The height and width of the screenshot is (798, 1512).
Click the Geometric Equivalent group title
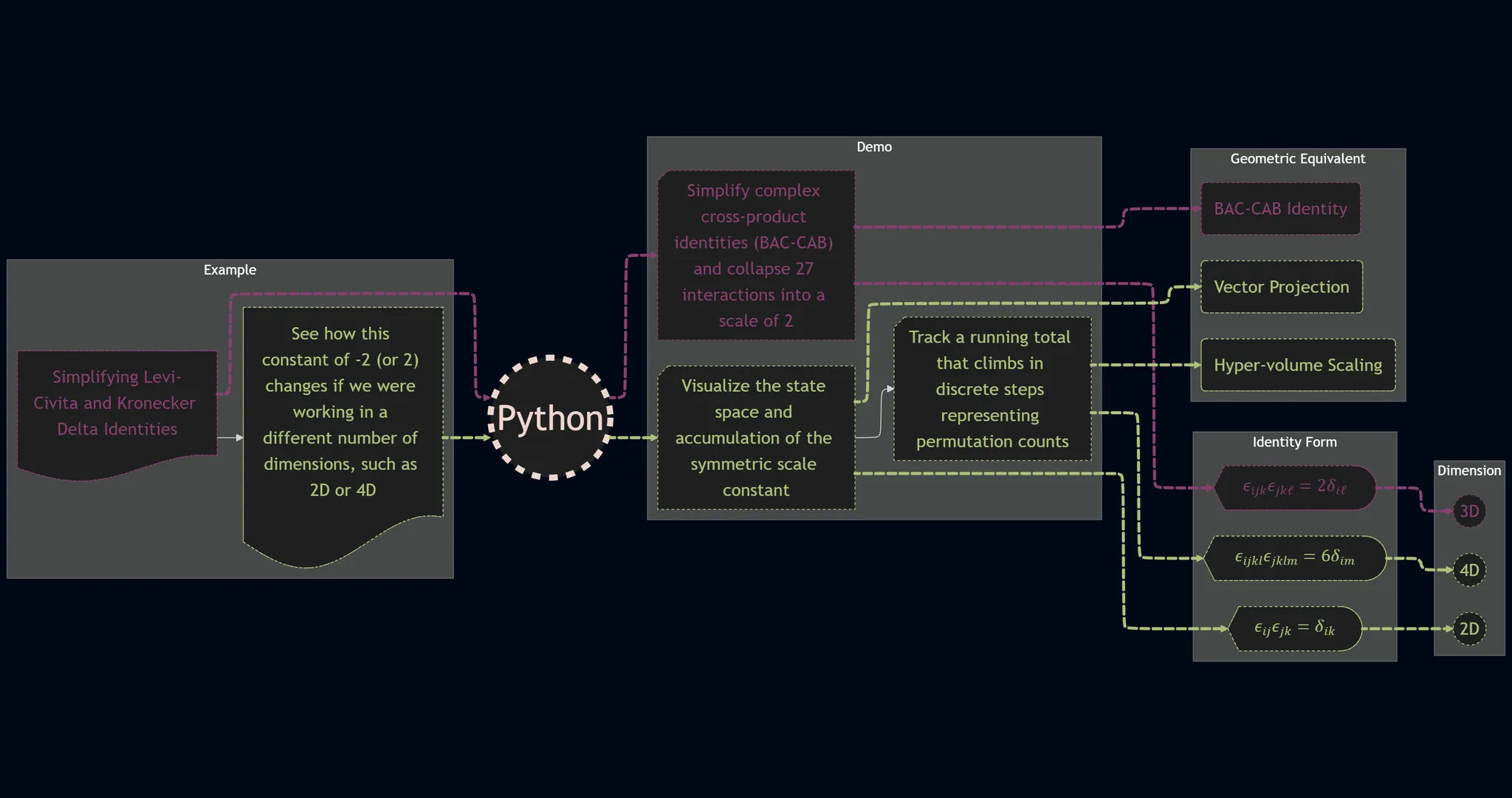pos(1297,159)
